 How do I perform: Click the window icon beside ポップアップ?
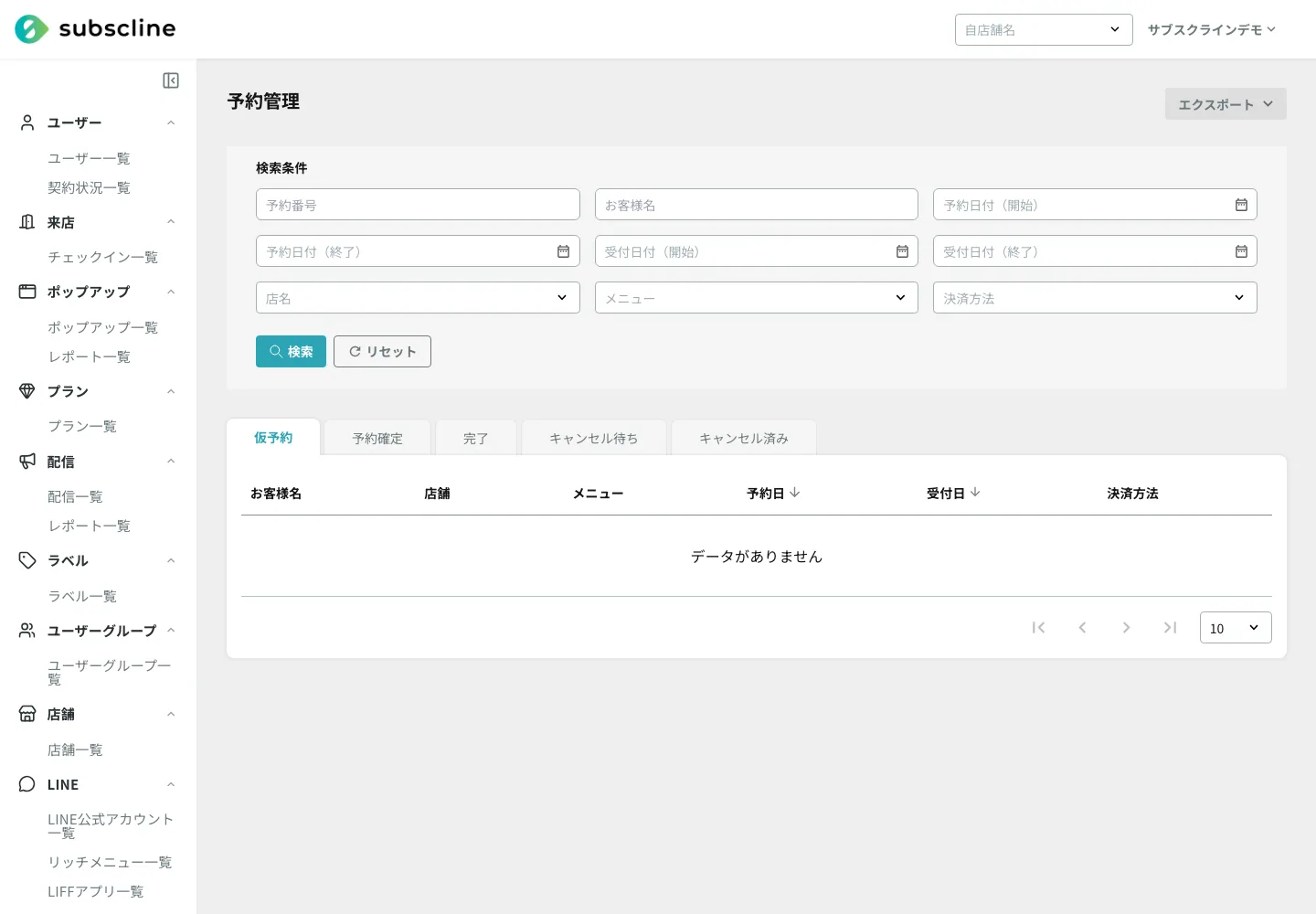pyautogui.click(x=27, y=292)
